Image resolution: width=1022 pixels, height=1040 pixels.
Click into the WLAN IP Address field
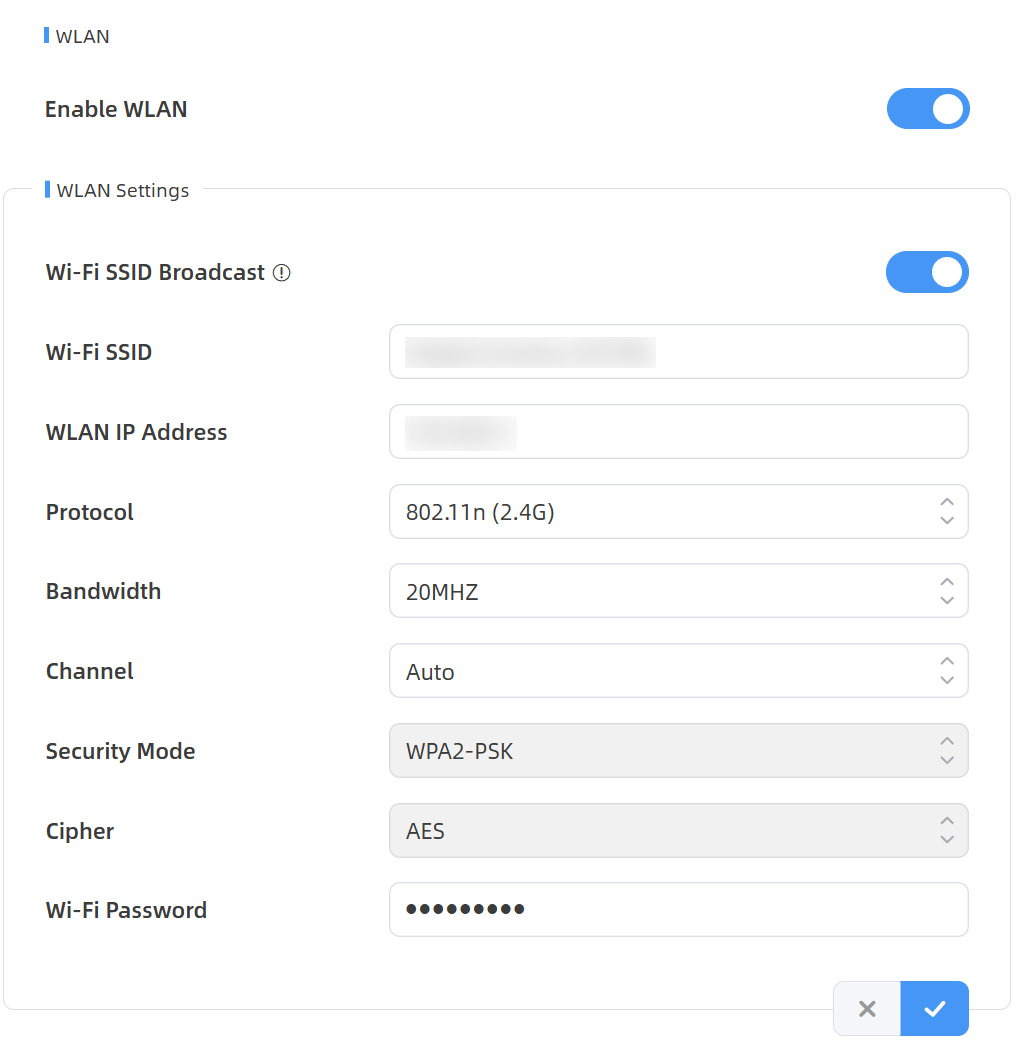pyautogui.click(x=678, y=432)
